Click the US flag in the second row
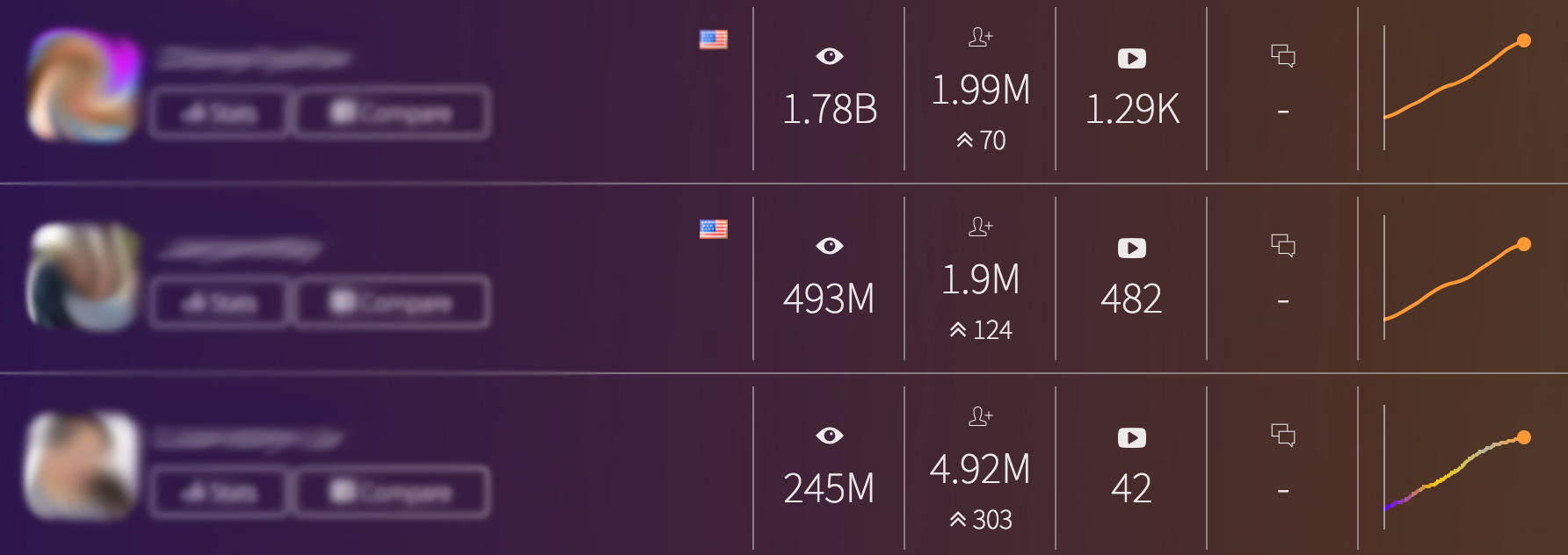The height and width of the screenshot is (555, 1568). [x=713, y=229]
